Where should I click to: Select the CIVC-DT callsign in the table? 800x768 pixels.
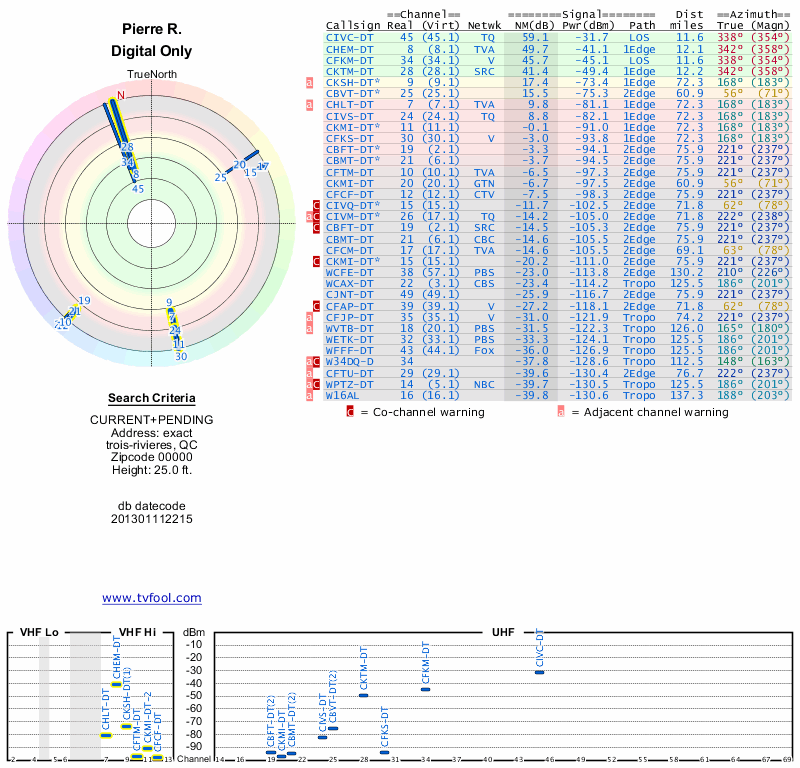click(x=350, y=37)
